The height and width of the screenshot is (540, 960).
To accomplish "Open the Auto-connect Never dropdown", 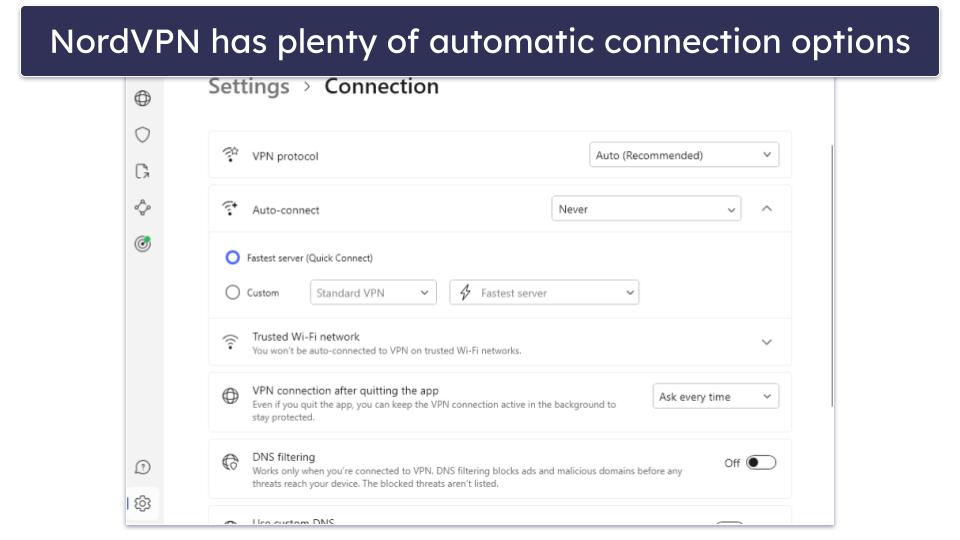I will pyautogui.click(x=646, y=209).
